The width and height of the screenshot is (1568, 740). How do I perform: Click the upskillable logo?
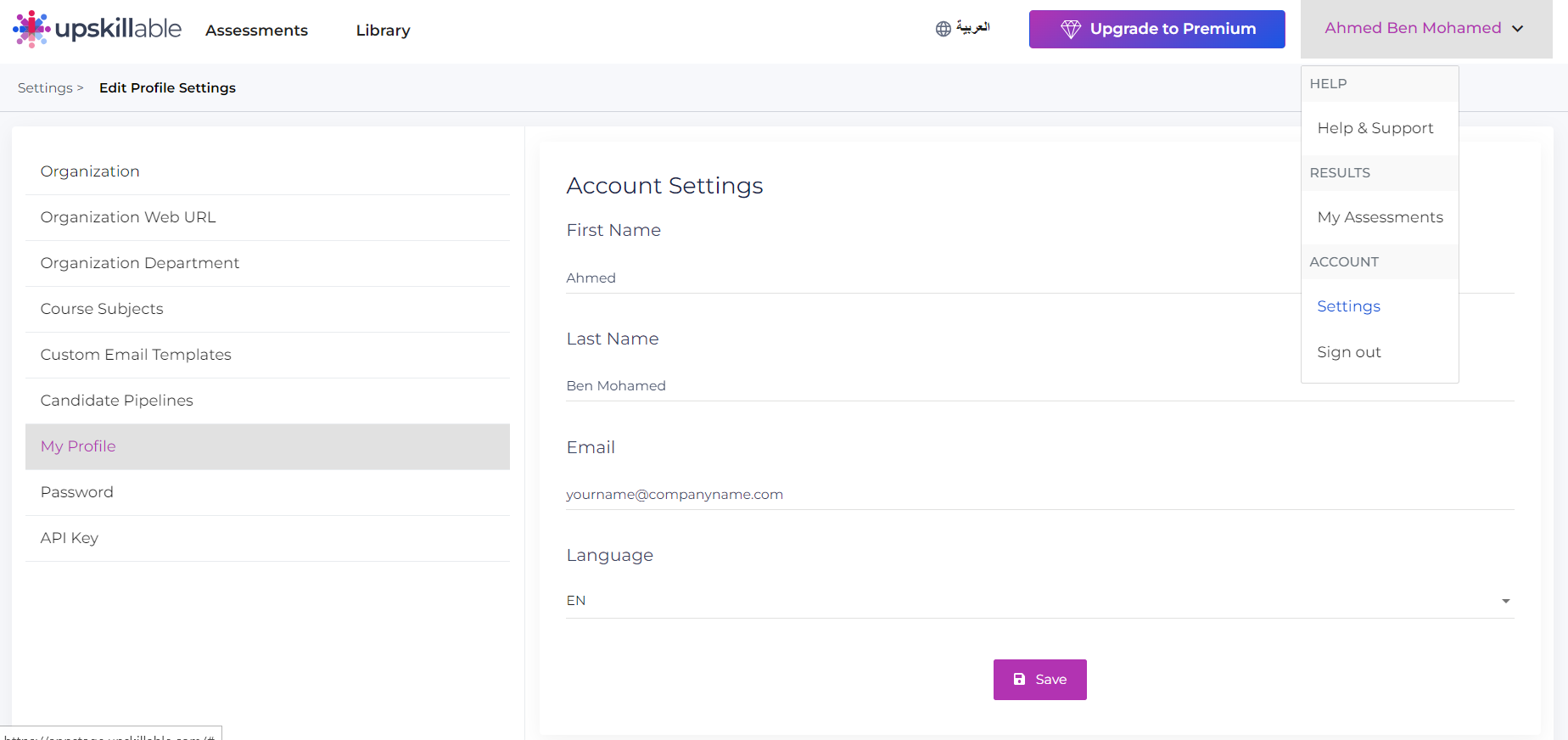(x=97, y=29)
